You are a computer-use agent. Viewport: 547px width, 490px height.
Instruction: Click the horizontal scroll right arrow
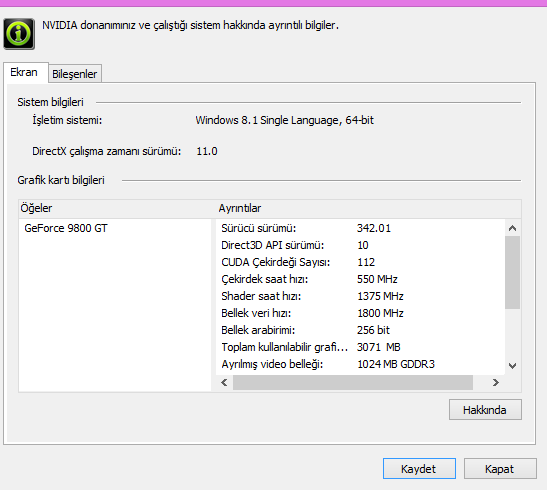click(495, 383)
